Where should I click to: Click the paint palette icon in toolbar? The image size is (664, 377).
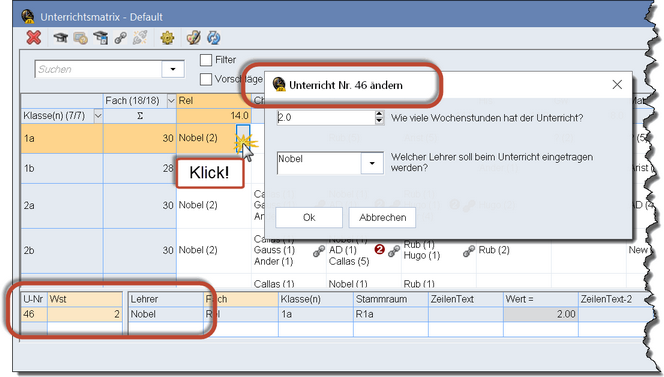tap(194, 38)
